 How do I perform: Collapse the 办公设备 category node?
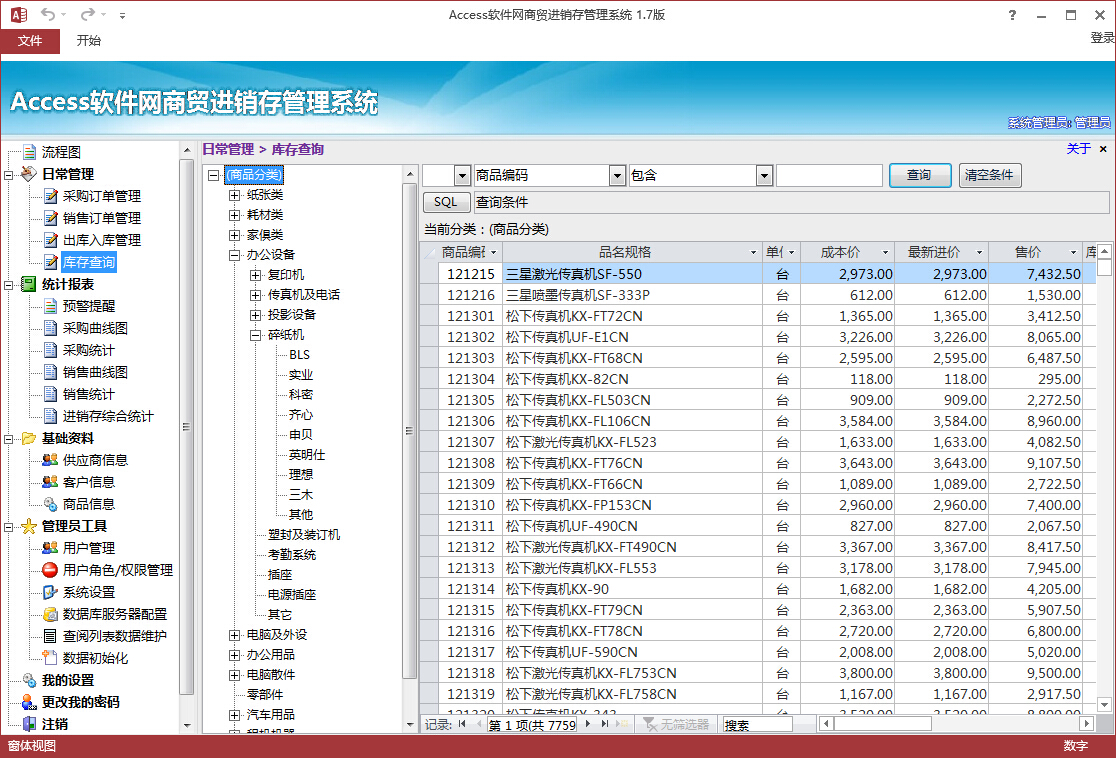234,255
